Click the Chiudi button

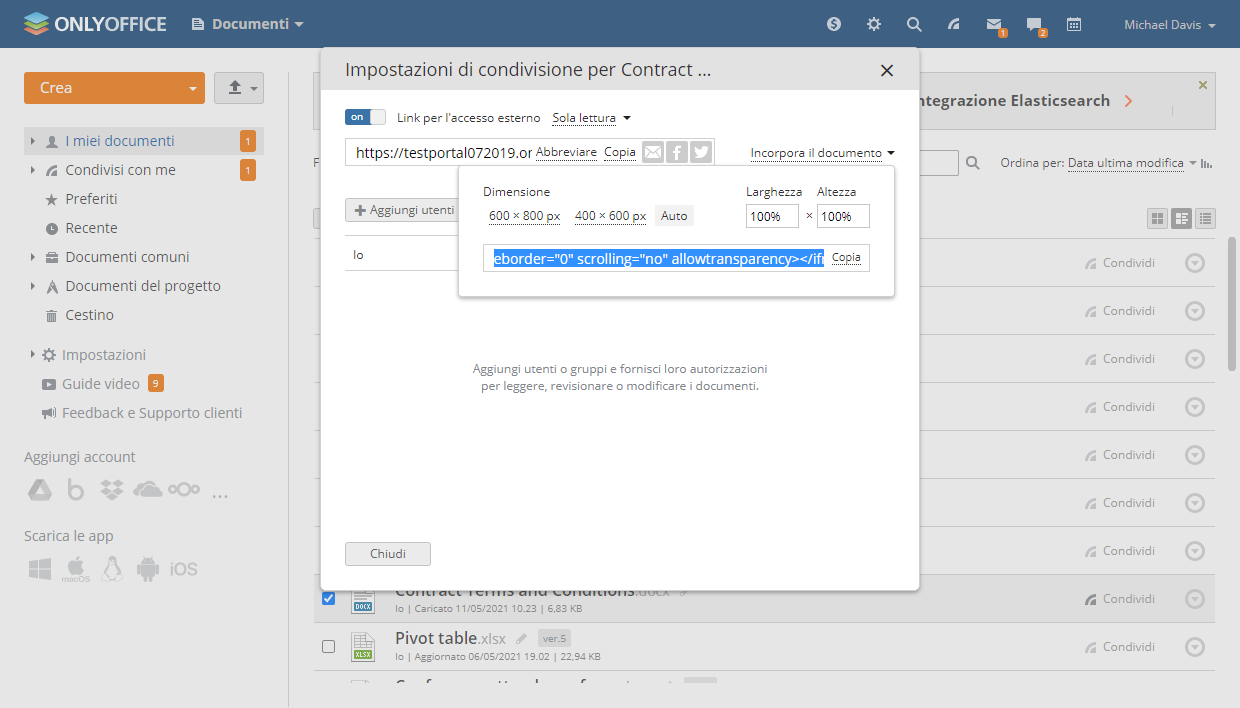(388, 554)
